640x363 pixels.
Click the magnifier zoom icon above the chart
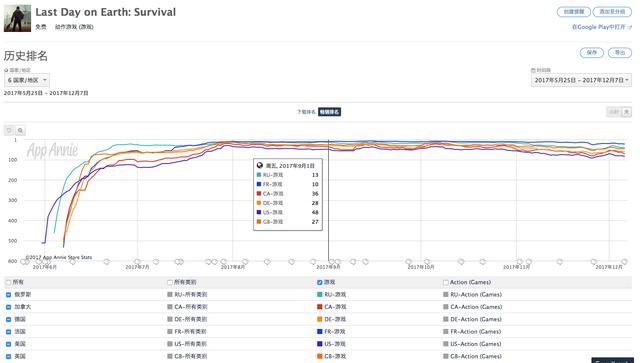[x=20, y=131]
